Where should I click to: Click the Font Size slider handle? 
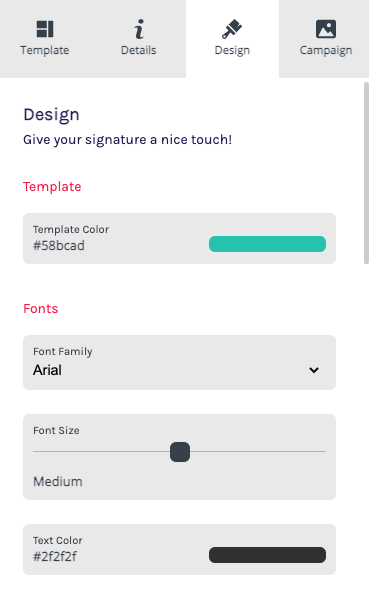(x=180, y=452)
